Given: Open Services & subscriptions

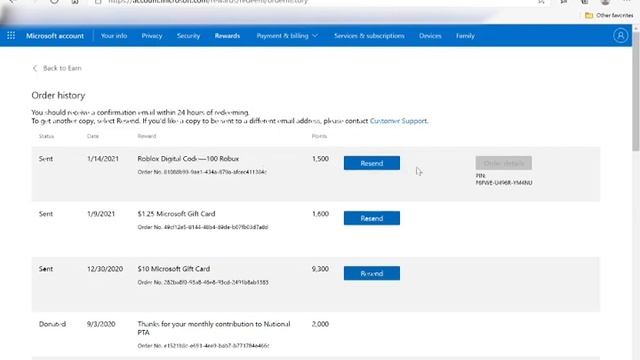Looking at the screenshot, I should (x=369, y=36).
